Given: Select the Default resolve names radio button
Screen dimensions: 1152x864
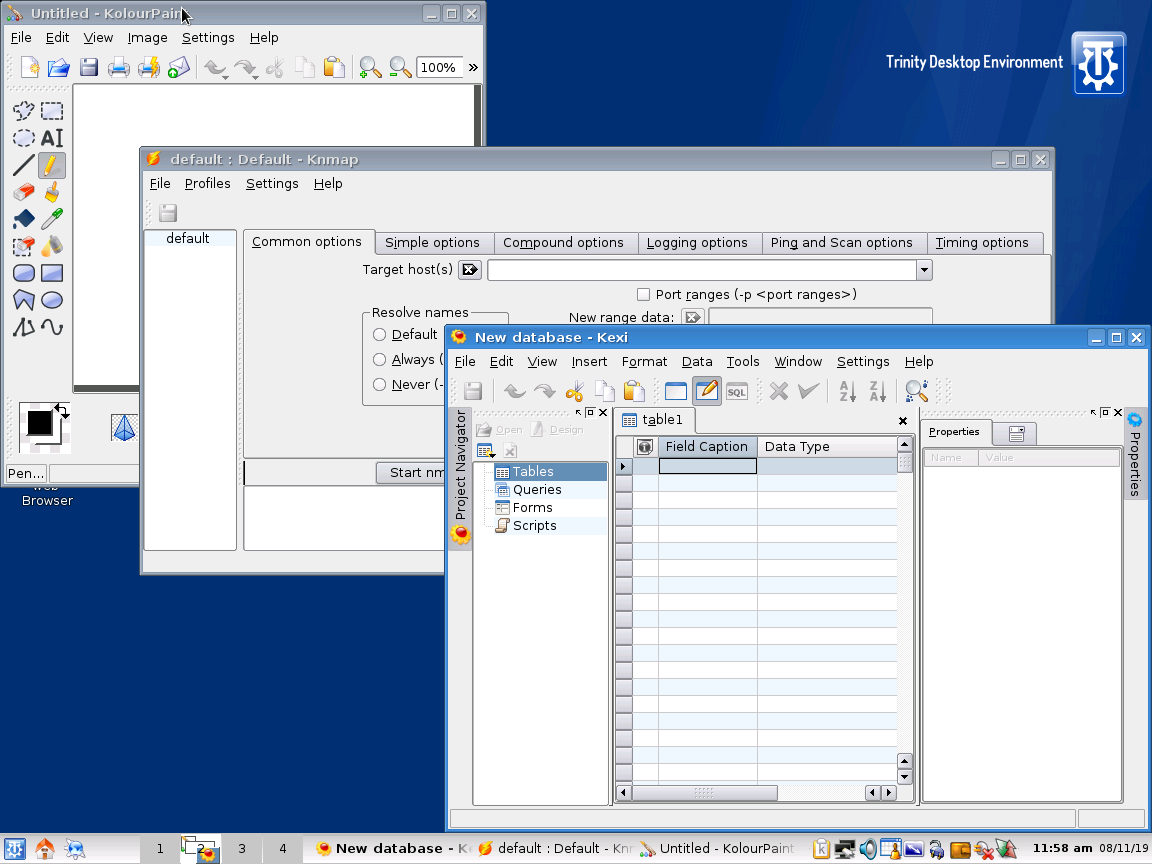Looking at the screenshot, I should [379, 334].
